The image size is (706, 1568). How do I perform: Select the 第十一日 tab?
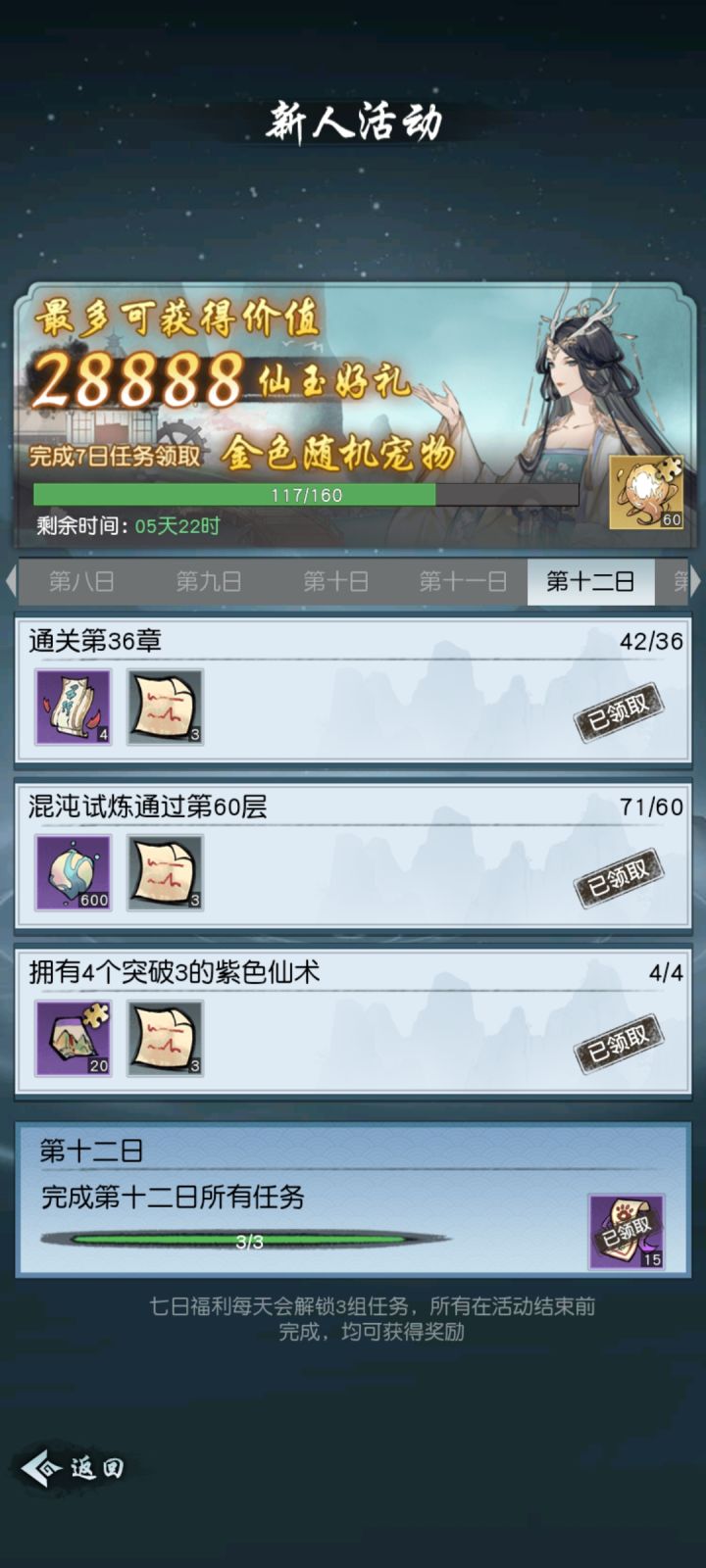[463, 582]
